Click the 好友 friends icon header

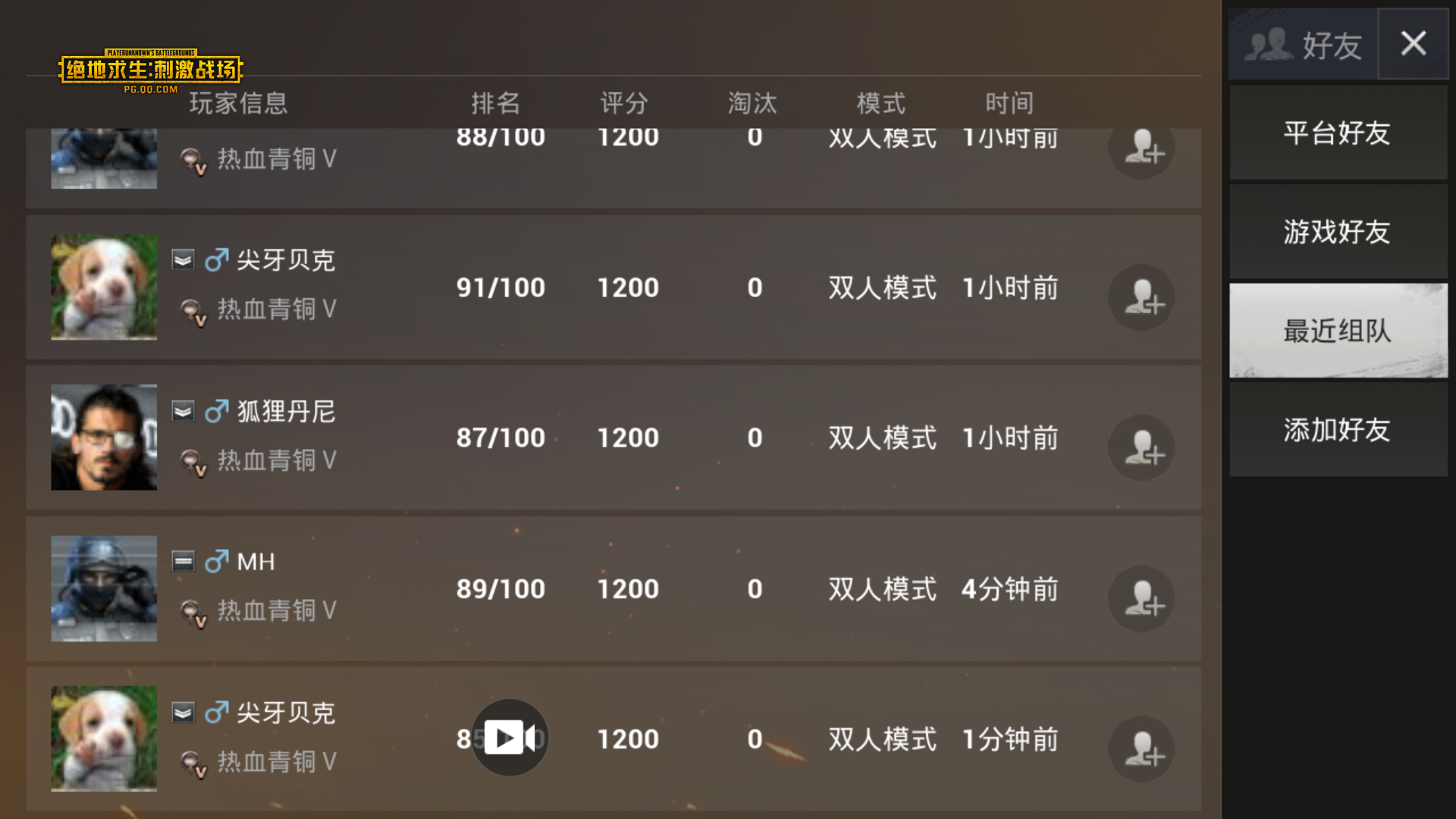(1304, 45)
